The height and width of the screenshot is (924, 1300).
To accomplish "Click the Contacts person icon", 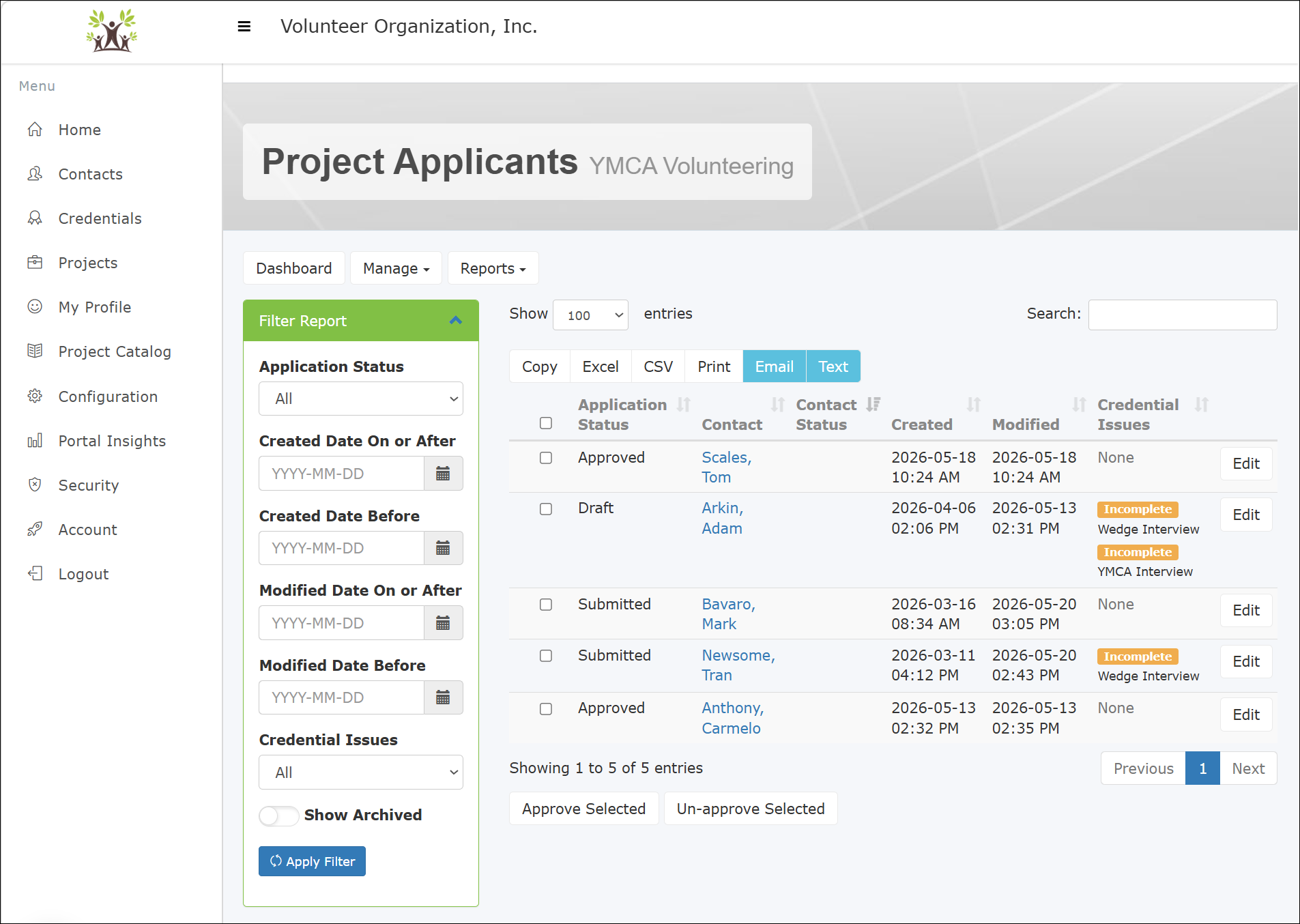I will pos(35,173).
